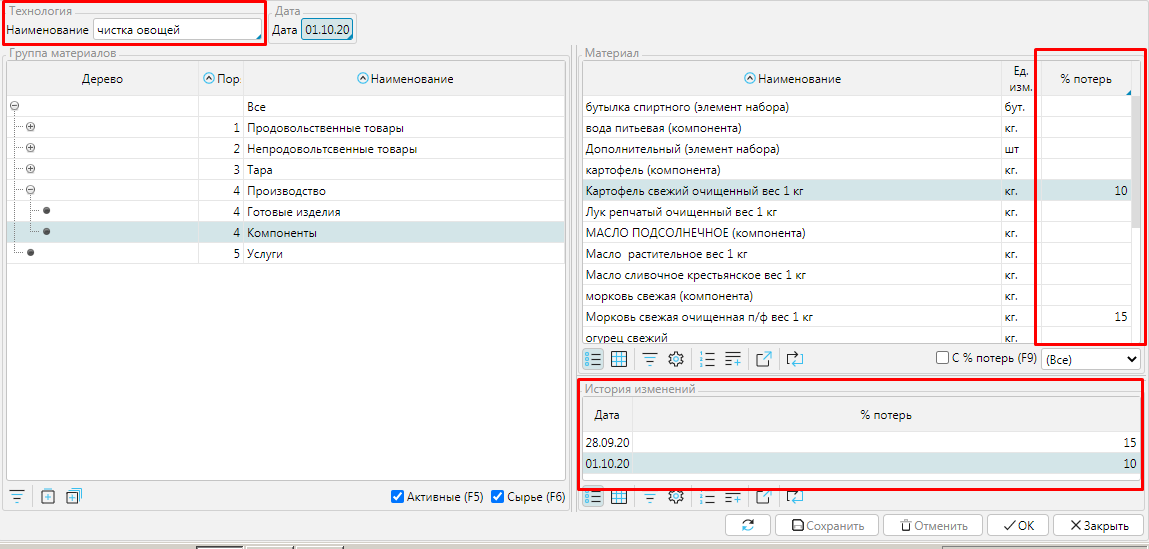The image size is (1149, 549).
Task: Expand the Продовольственные товары tree node
Action: pos(30,128)
